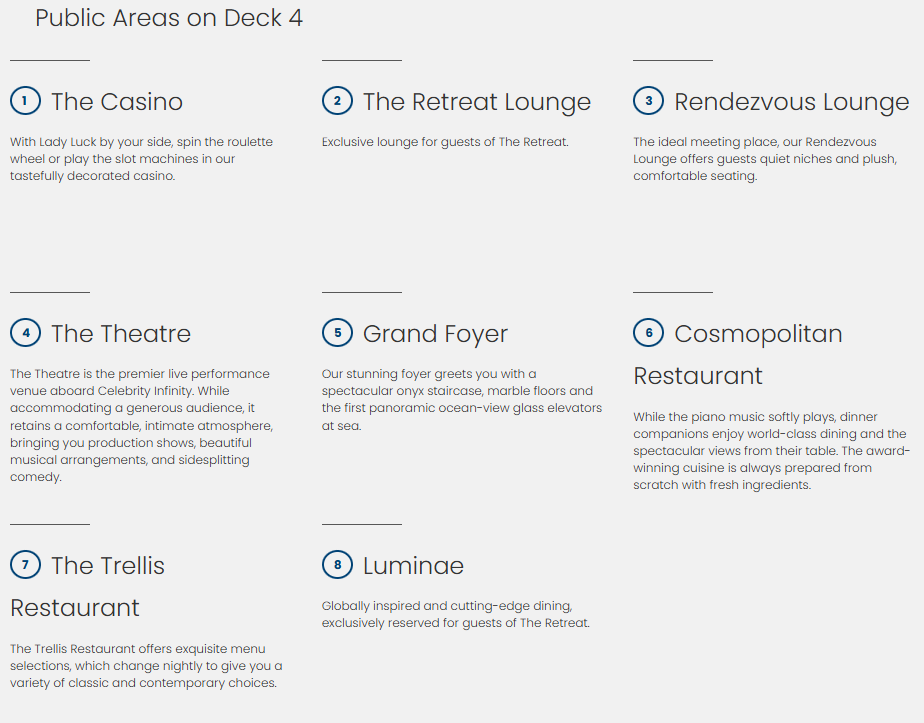Click The Casino heading
The width and height of the screenshot is (924, 723).
click(117, 102)
